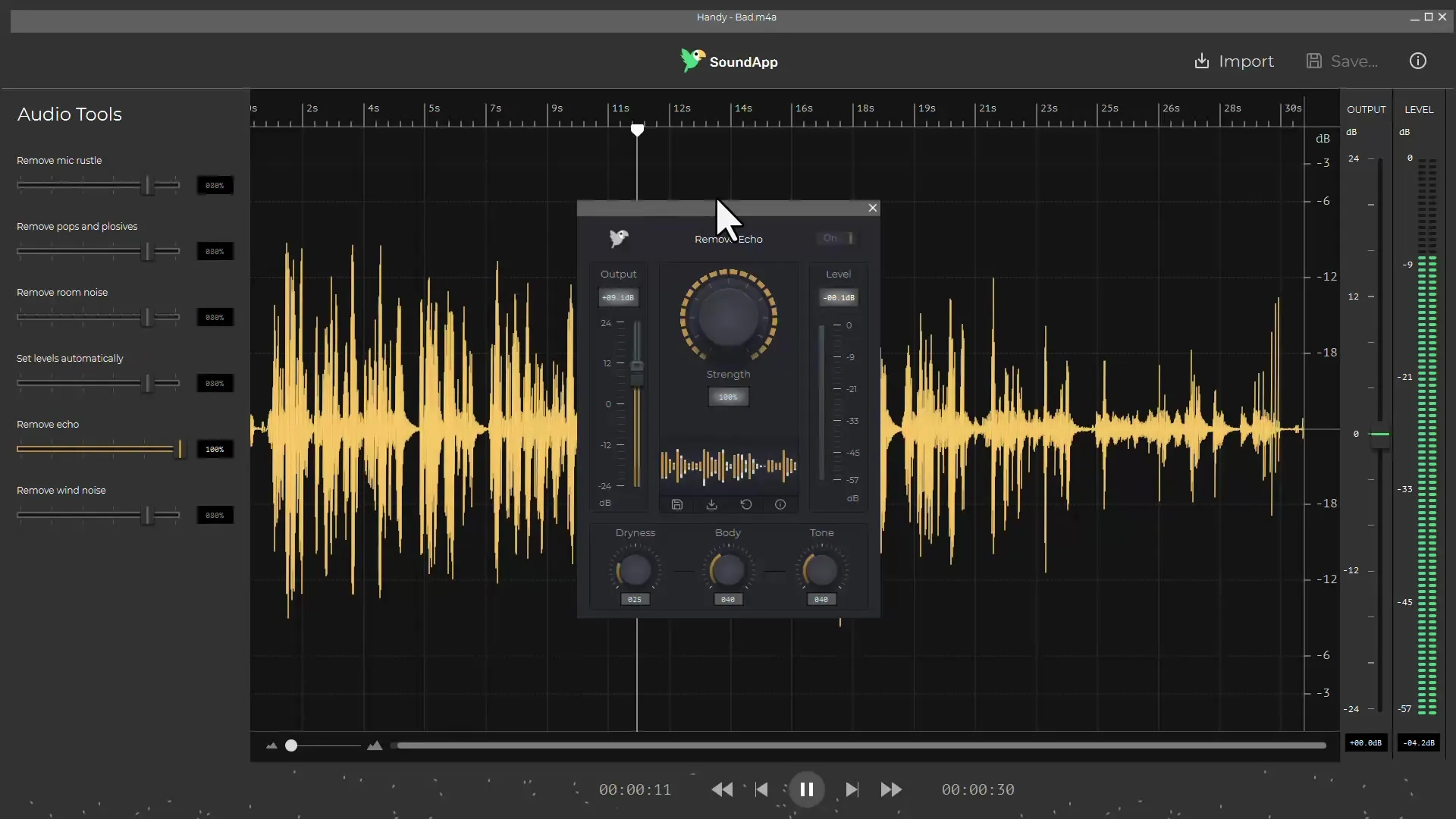Select the Tone value field 040

coord(821,599)
